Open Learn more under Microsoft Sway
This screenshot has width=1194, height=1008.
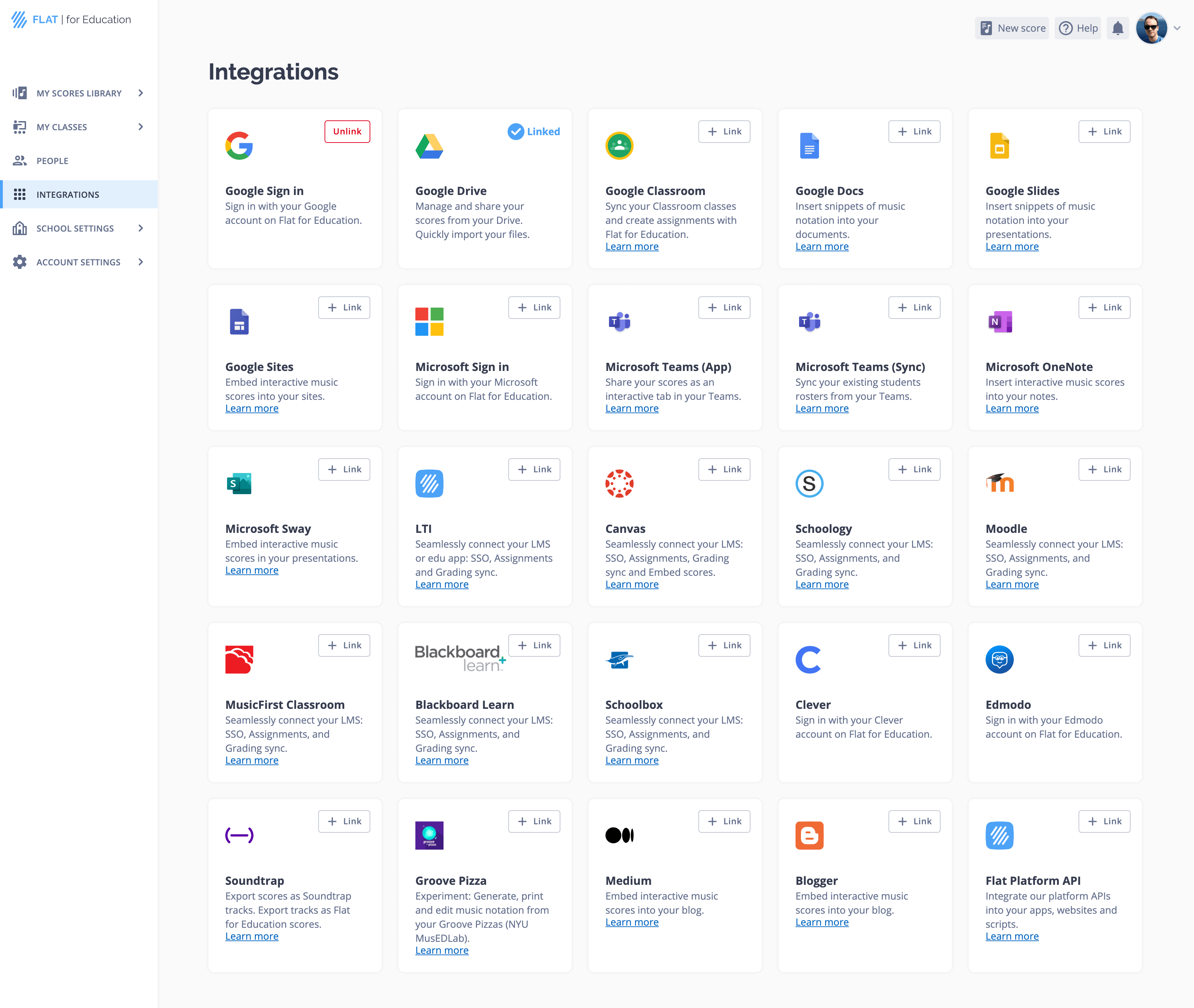tap(251, 570)
